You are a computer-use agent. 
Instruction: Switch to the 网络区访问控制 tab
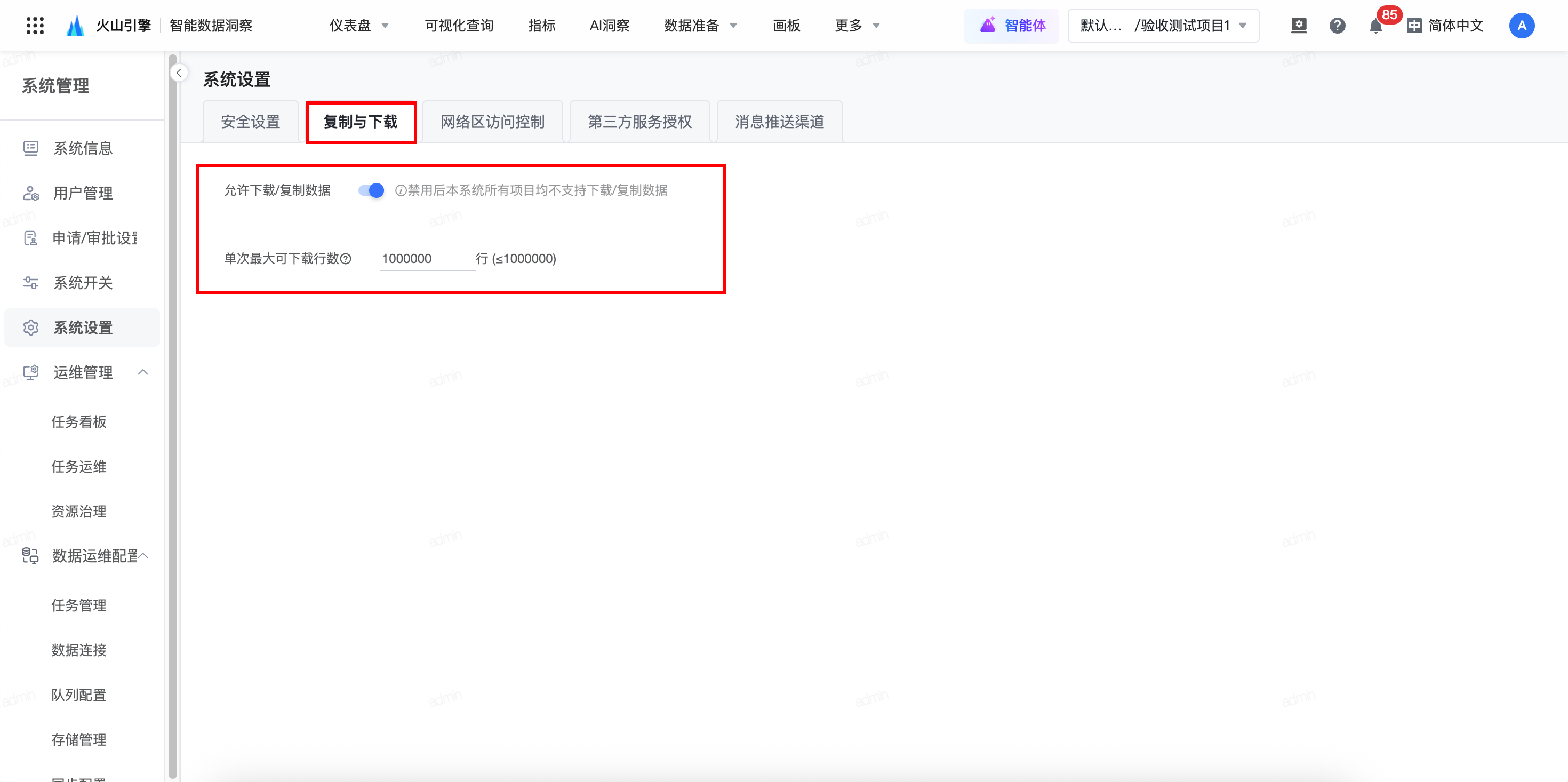pos(492,122)
